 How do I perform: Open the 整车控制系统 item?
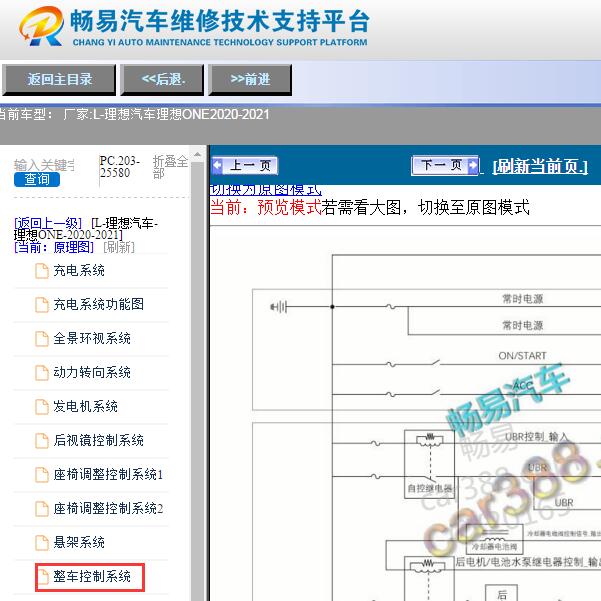click(x=92, y=576)
